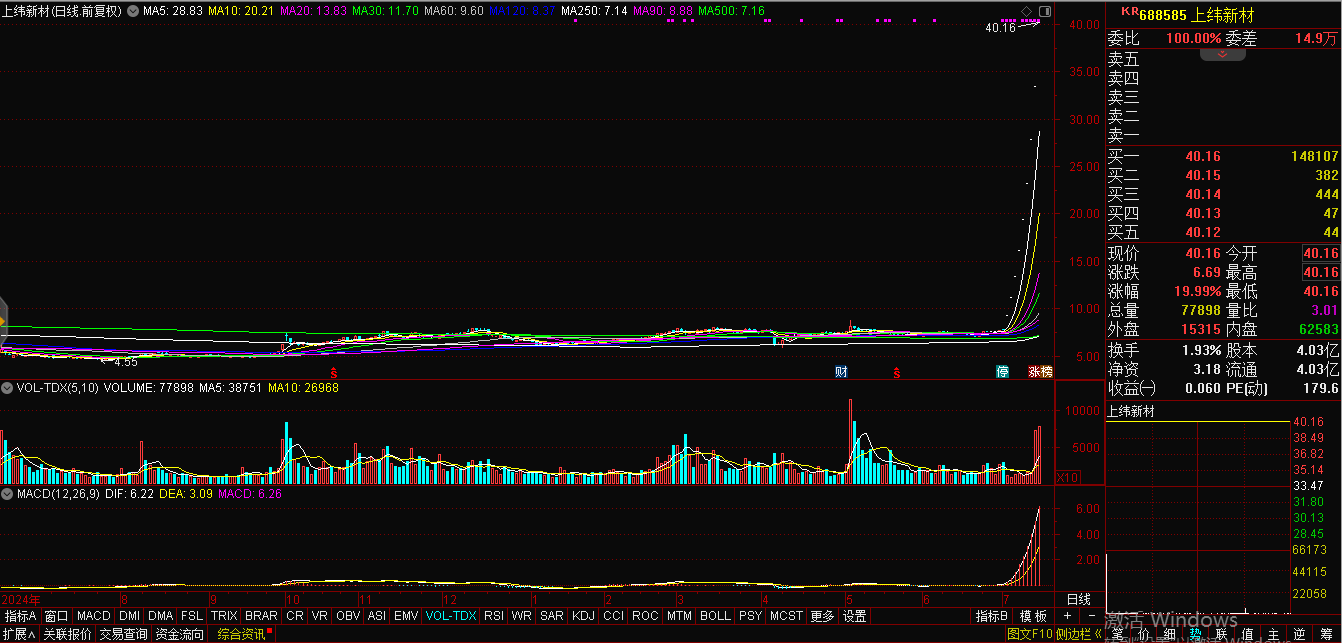Select the TRIX indicator tab
The width and height of the screenshot is (1343, 643).
pyautogui.click(x=224, y=616)
